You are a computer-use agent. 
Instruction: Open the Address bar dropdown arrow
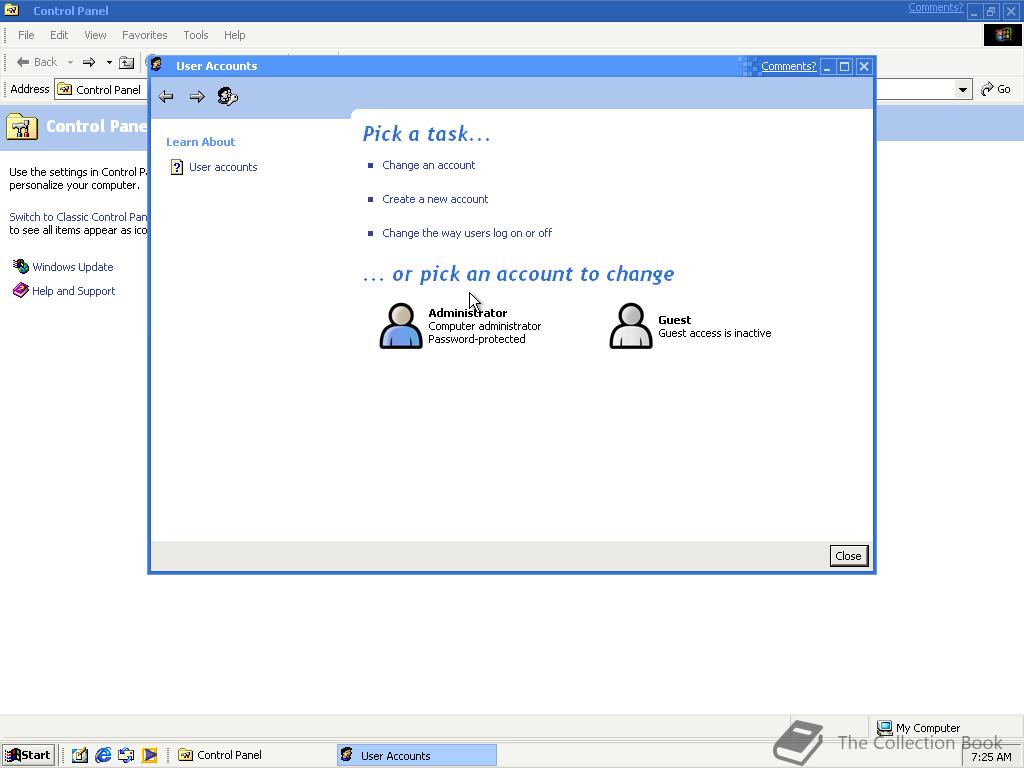click(963, 89)
